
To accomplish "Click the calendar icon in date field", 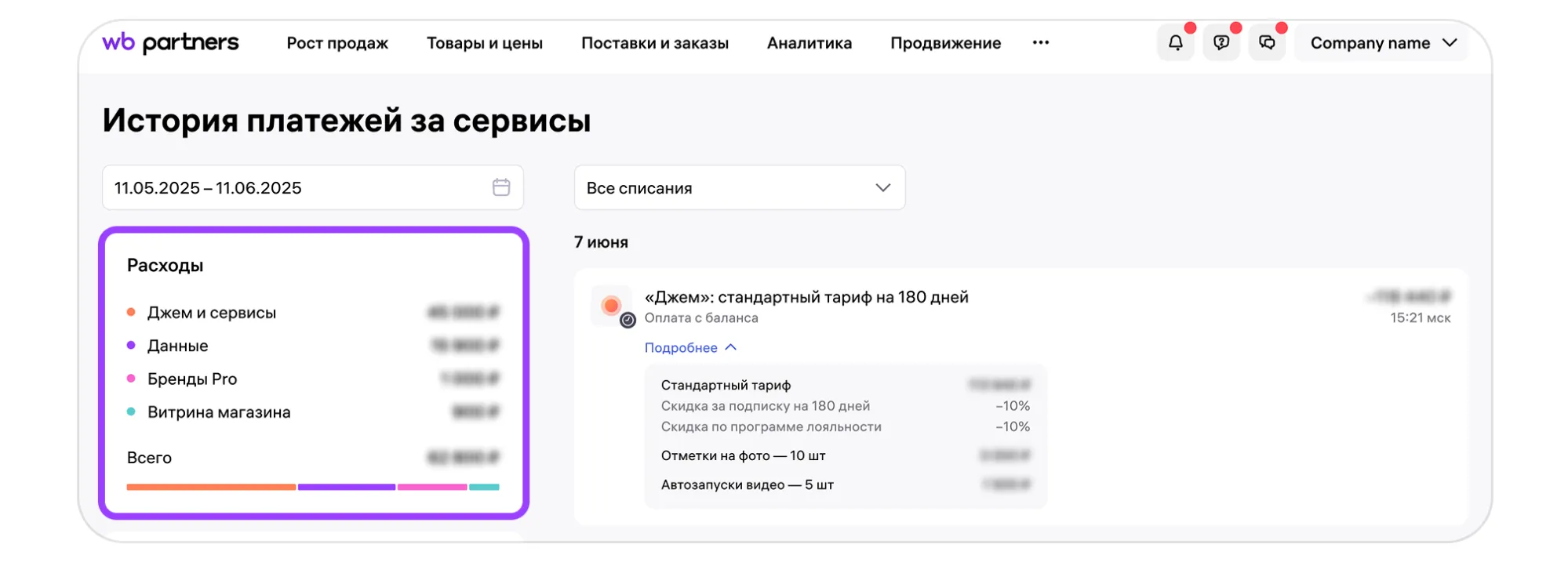I will (x=501, y=187).
